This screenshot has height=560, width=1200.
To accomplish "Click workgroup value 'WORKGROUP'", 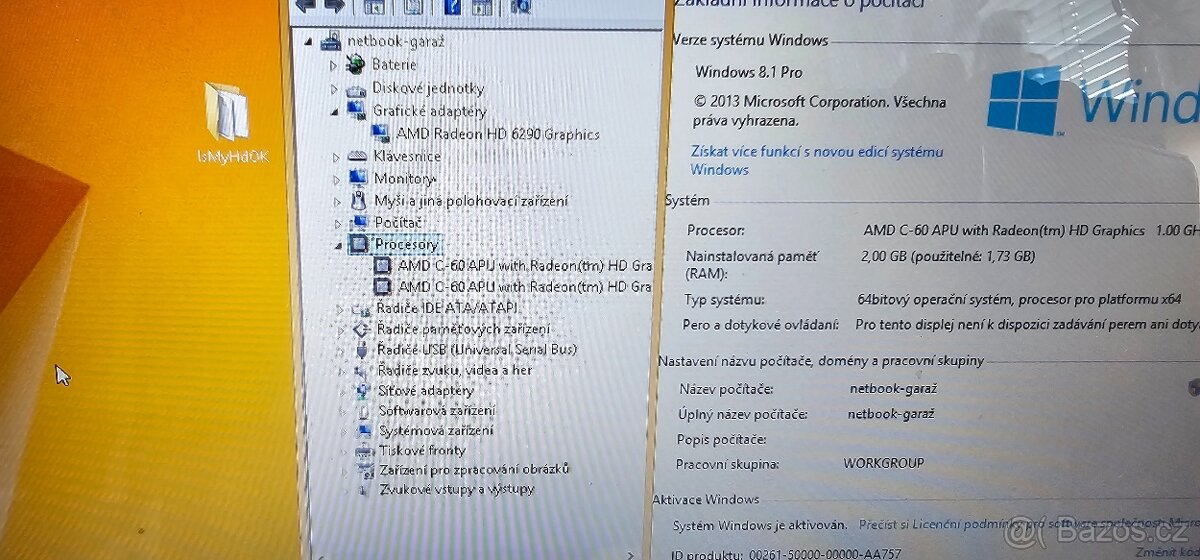I will [x=884, y=463].
